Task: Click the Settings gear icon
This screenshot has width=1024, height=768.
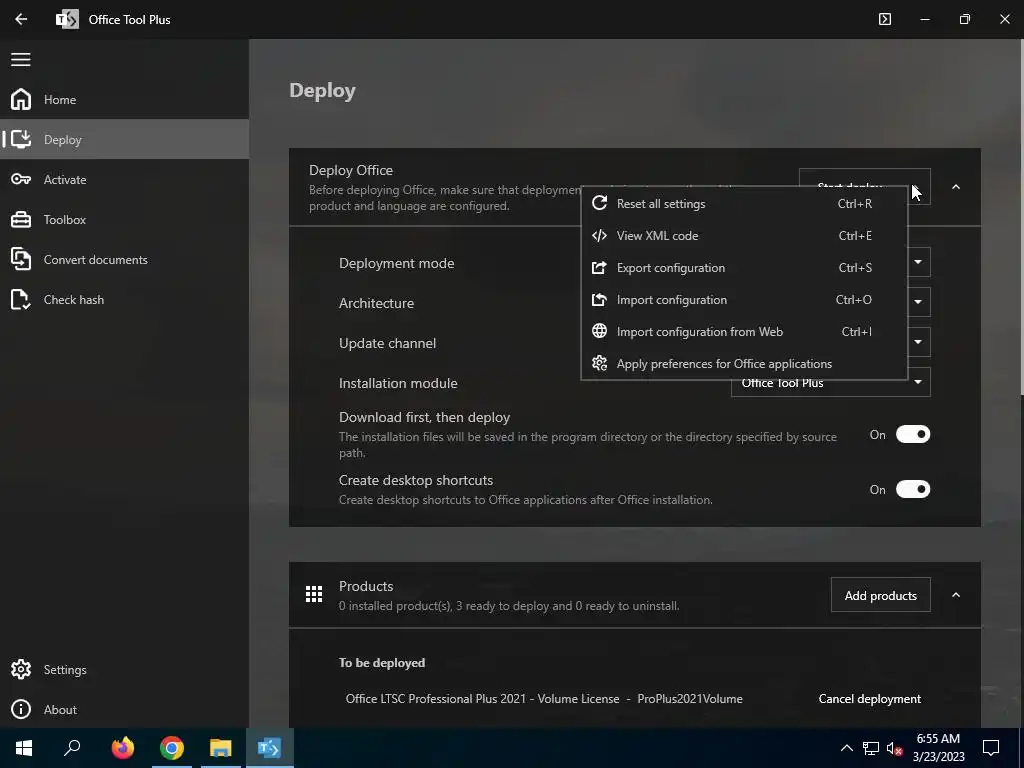Action: [x=21, y=669]
